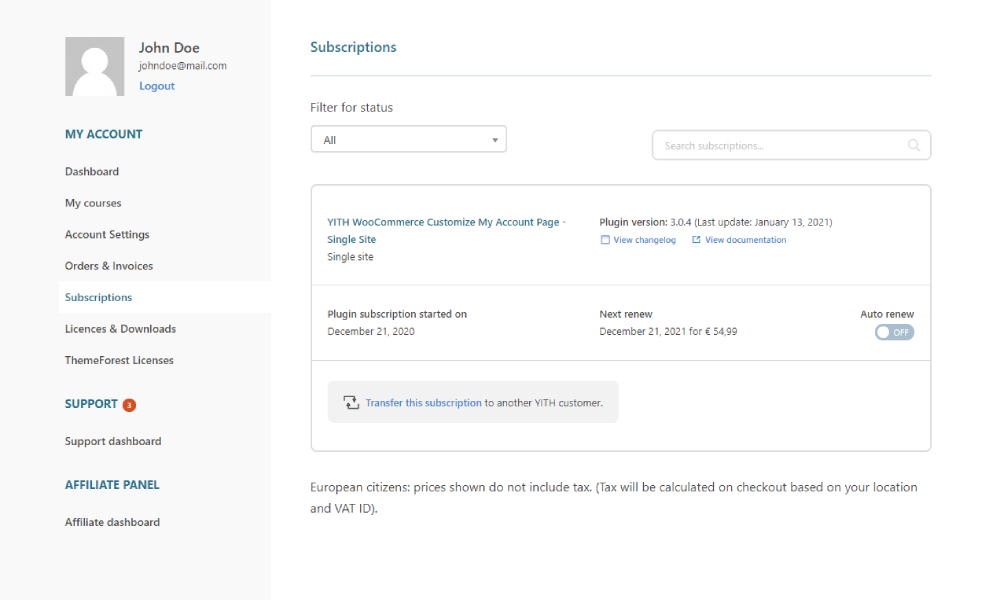Image resolution: width=1000 pixels, height=600 pixels.
Task: Open Support dashboard
Action: click(113, 441)
